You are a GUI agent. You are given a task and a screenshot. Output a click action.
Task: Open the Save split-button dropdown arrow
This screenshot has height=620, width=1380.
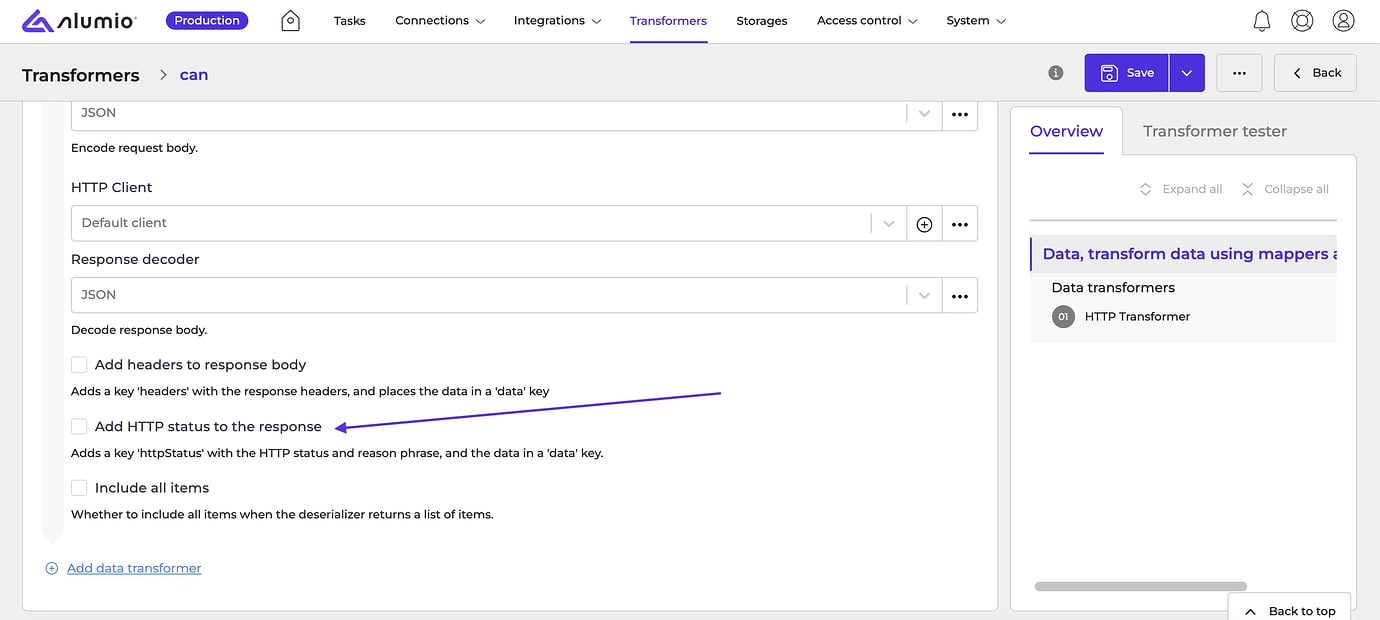[1187, 73]
